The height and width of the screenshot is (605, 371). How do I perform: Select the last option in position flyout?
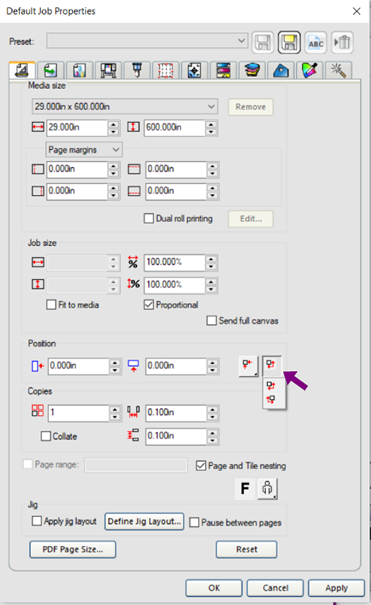point(271,399)
